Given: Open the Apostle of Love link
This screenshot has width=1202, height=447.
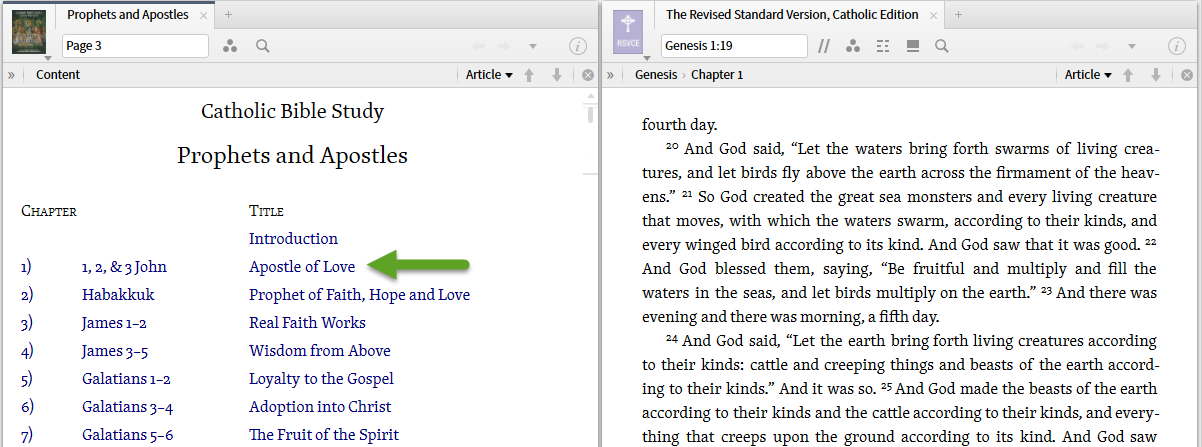Looking at the screenshot, I should (x=302, y=267).
